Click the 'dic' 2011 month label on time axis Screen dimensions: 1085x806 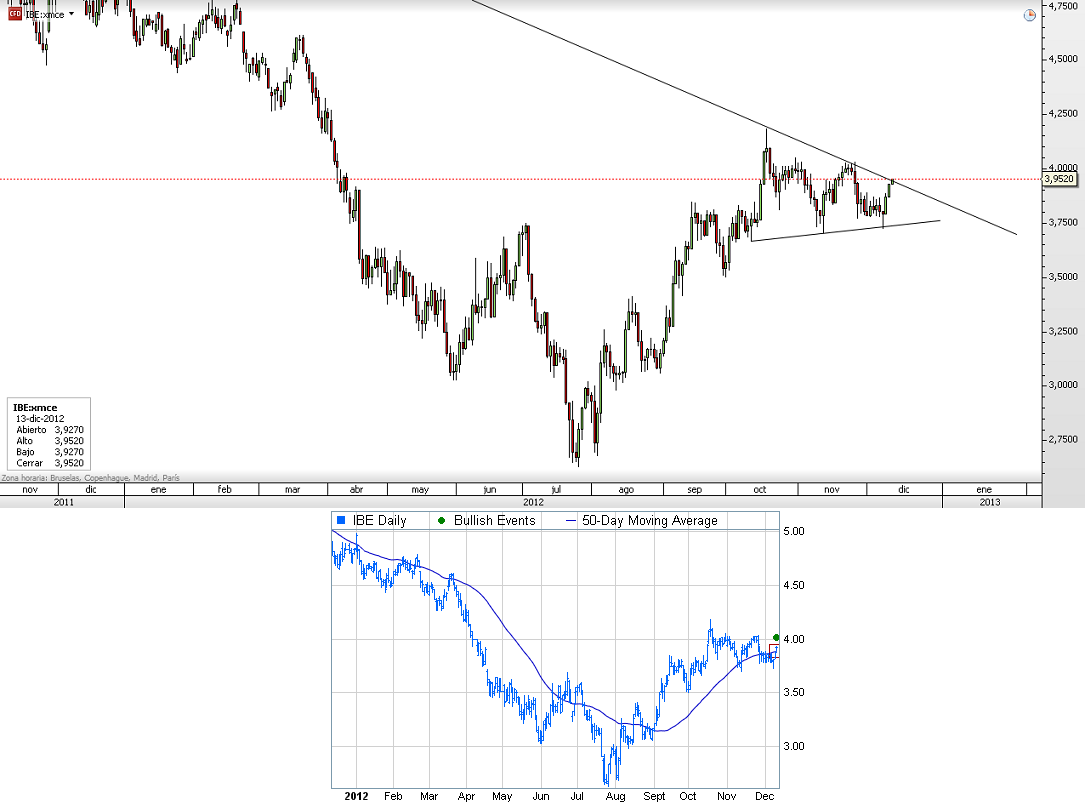91,489
